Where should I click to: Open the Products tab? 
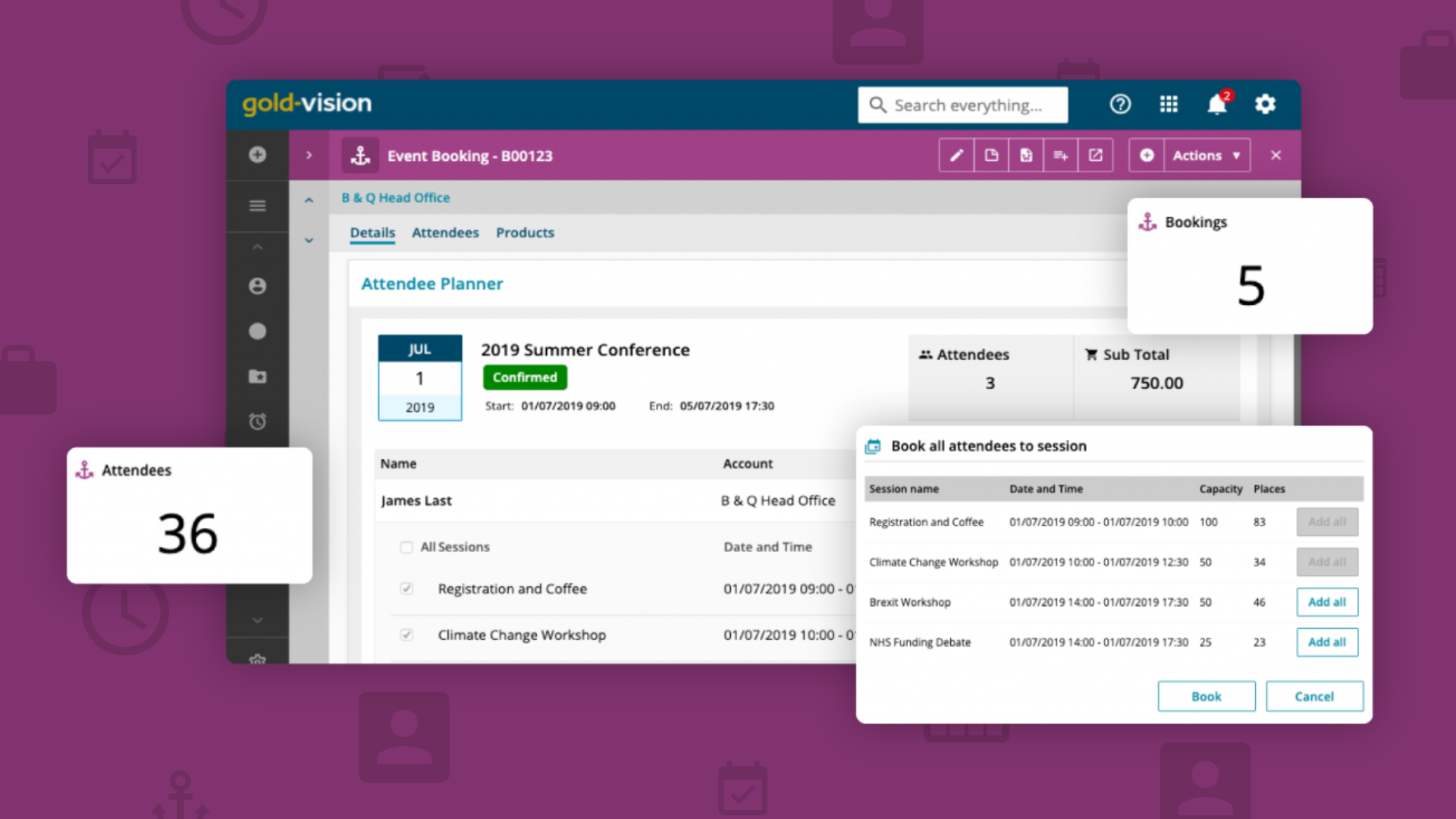tap(525, 233)
